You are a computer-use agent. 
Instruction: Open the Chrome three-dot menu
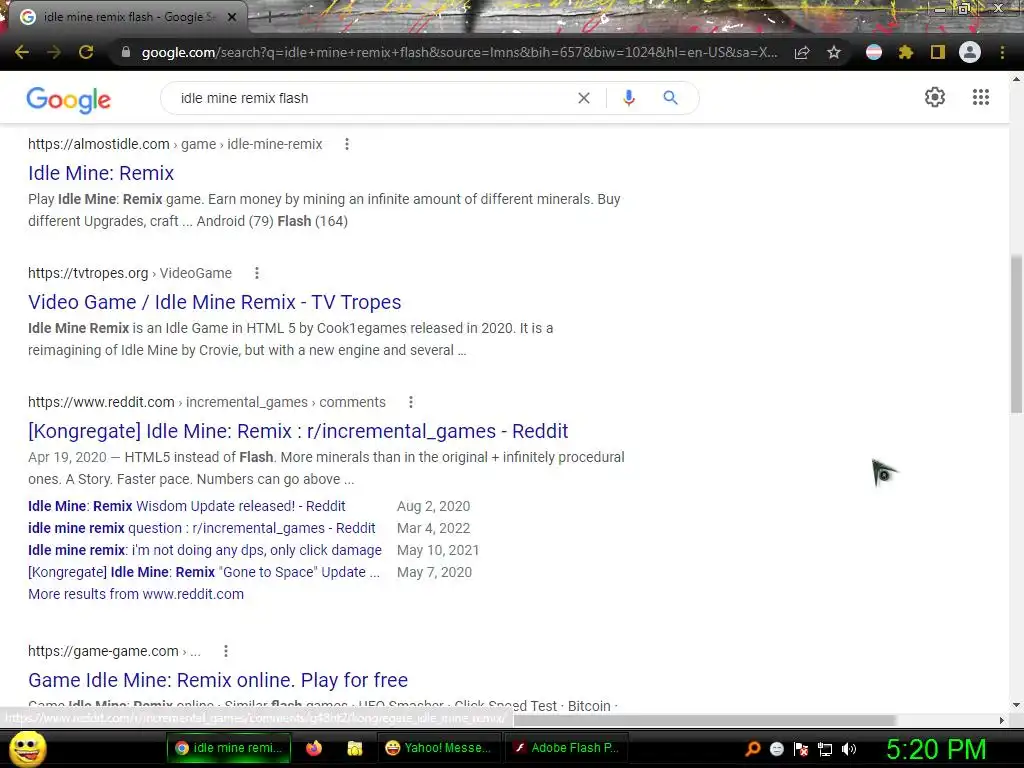[x=1002, y=52]
